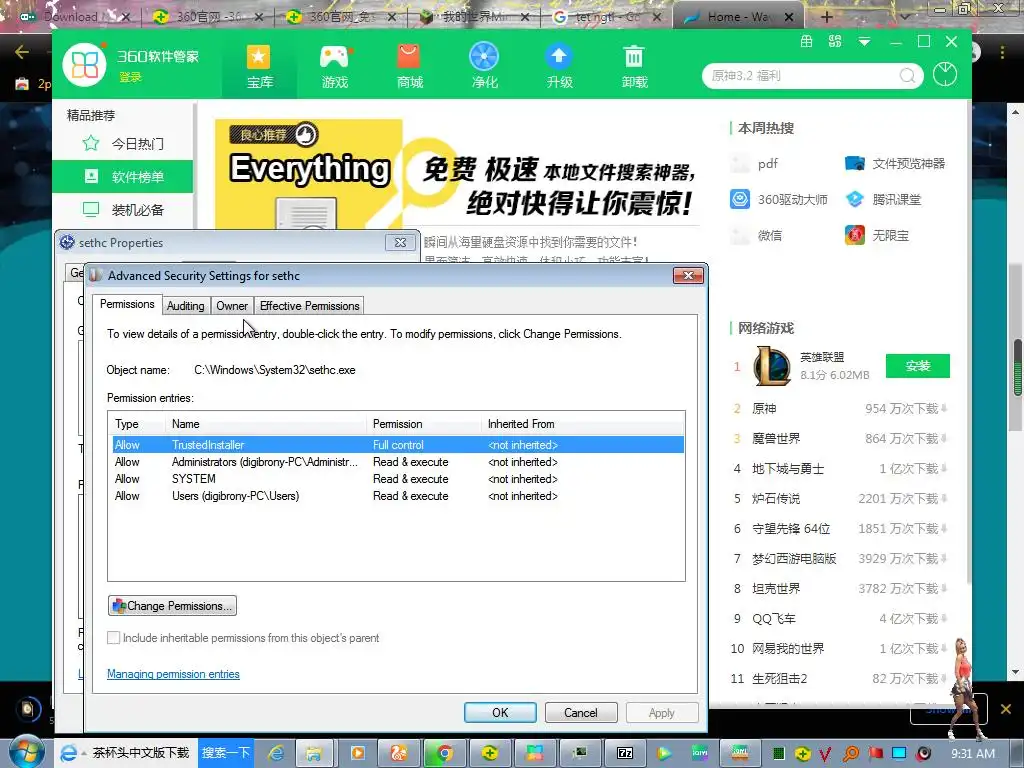
Task: Click the Apply button
Action: click(x=662, y=712)
